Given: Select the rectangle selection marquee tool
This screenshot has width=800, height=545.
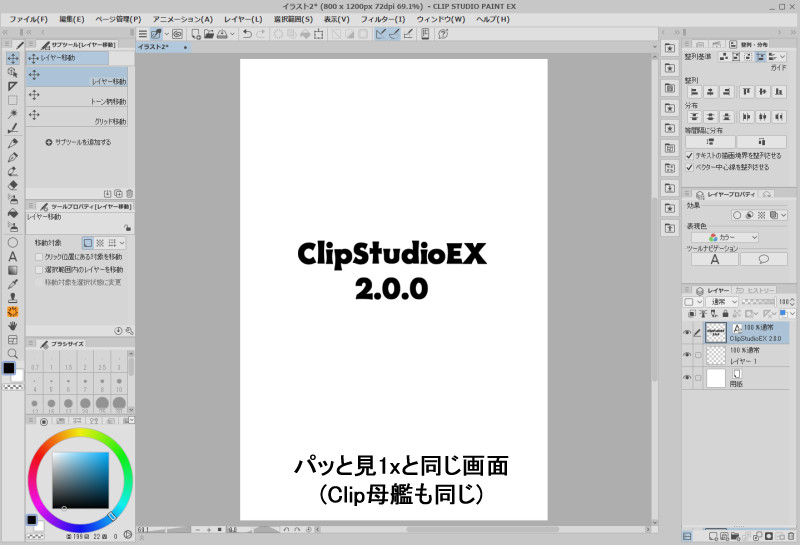Looking at the screenshot, I should (x=13, y=101).
